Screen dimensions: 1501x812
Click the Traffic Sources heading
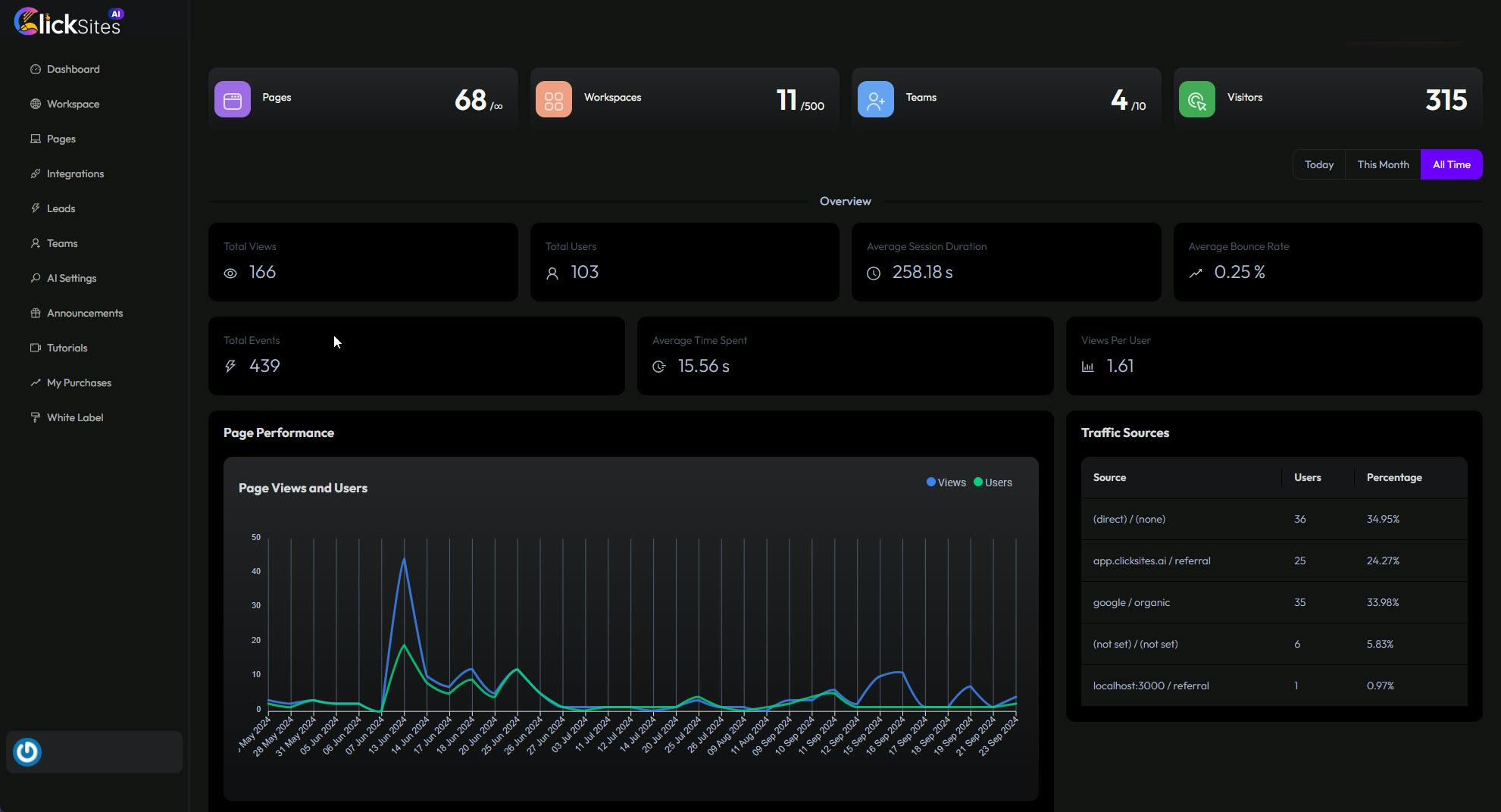(x=1124, y=433)
